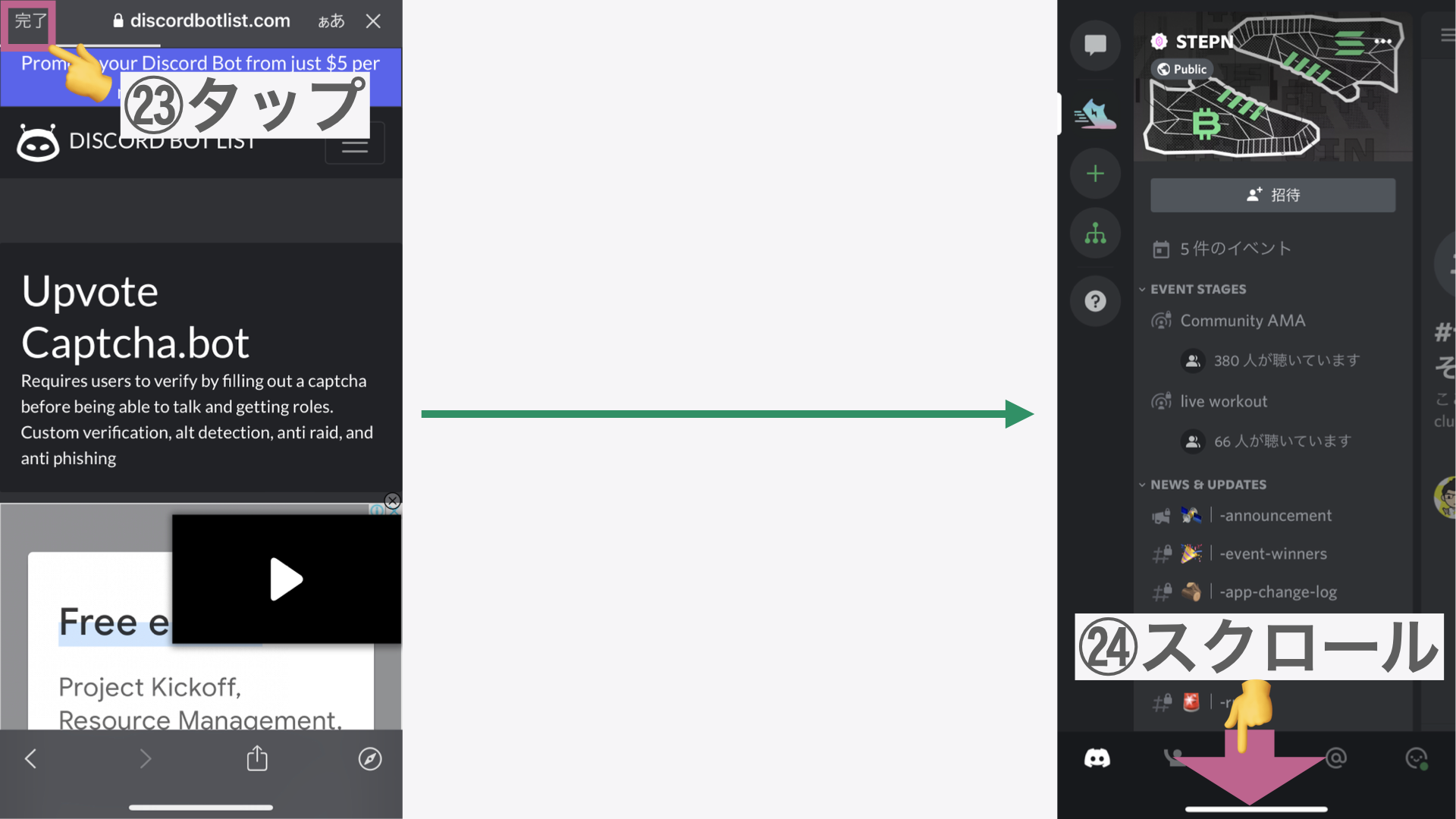Go back with browser back arrow

click(30, 758)
